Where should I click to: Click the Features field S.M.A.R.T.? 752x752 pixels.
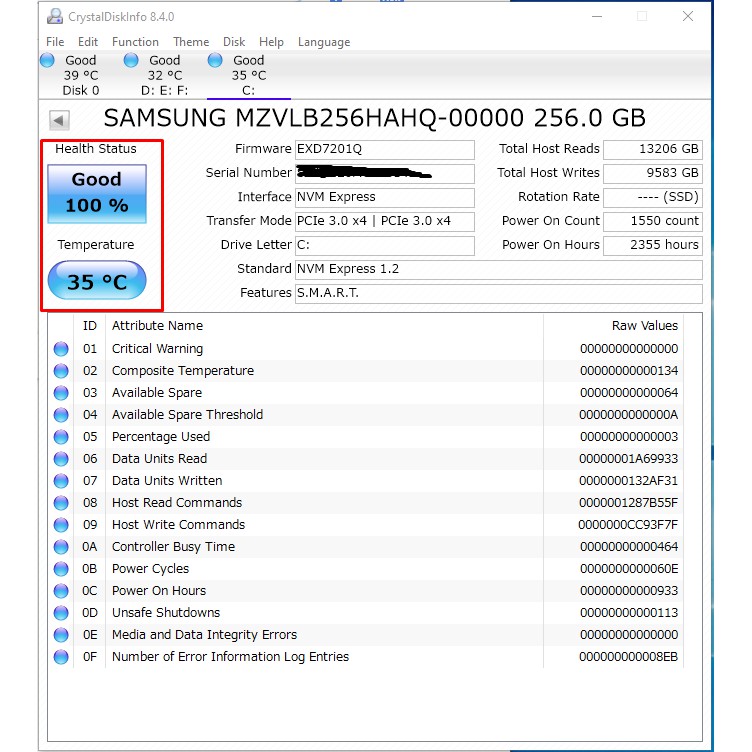(x=499, y=293)
